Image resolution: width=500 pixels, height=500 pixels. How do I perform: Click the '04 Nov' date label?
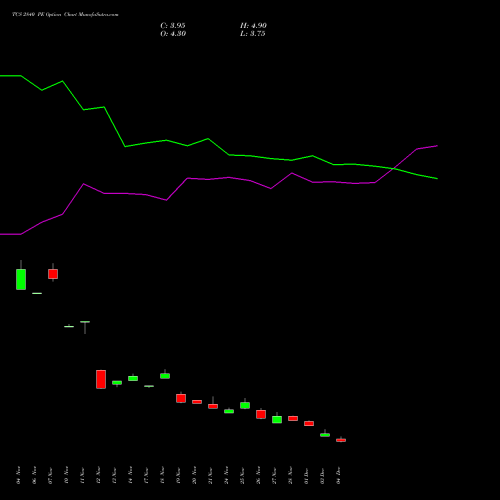click(18, 475)
